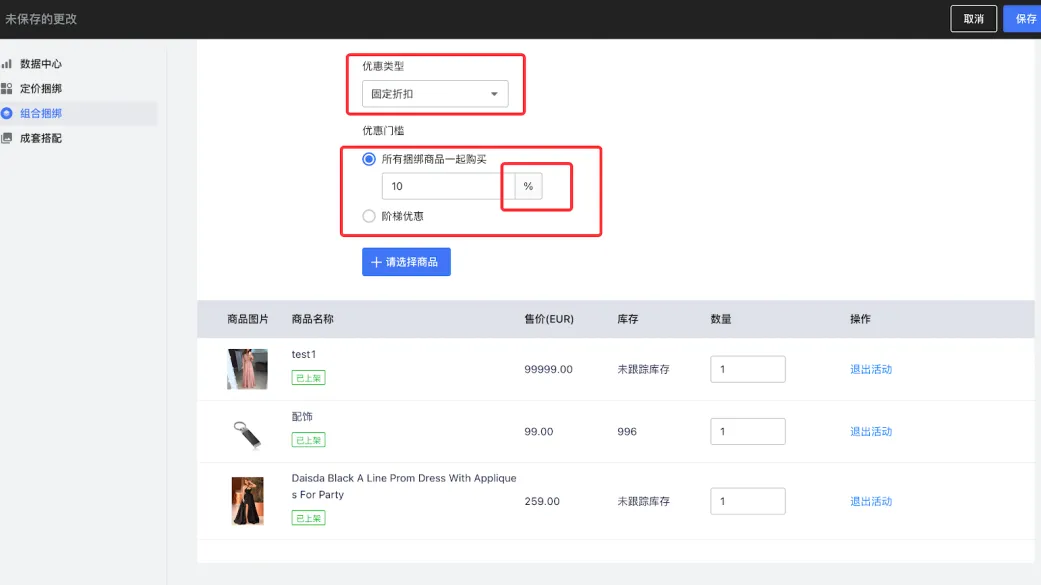Click the 优惠类型 label
1041x585 pixels.
coord(383,66)
